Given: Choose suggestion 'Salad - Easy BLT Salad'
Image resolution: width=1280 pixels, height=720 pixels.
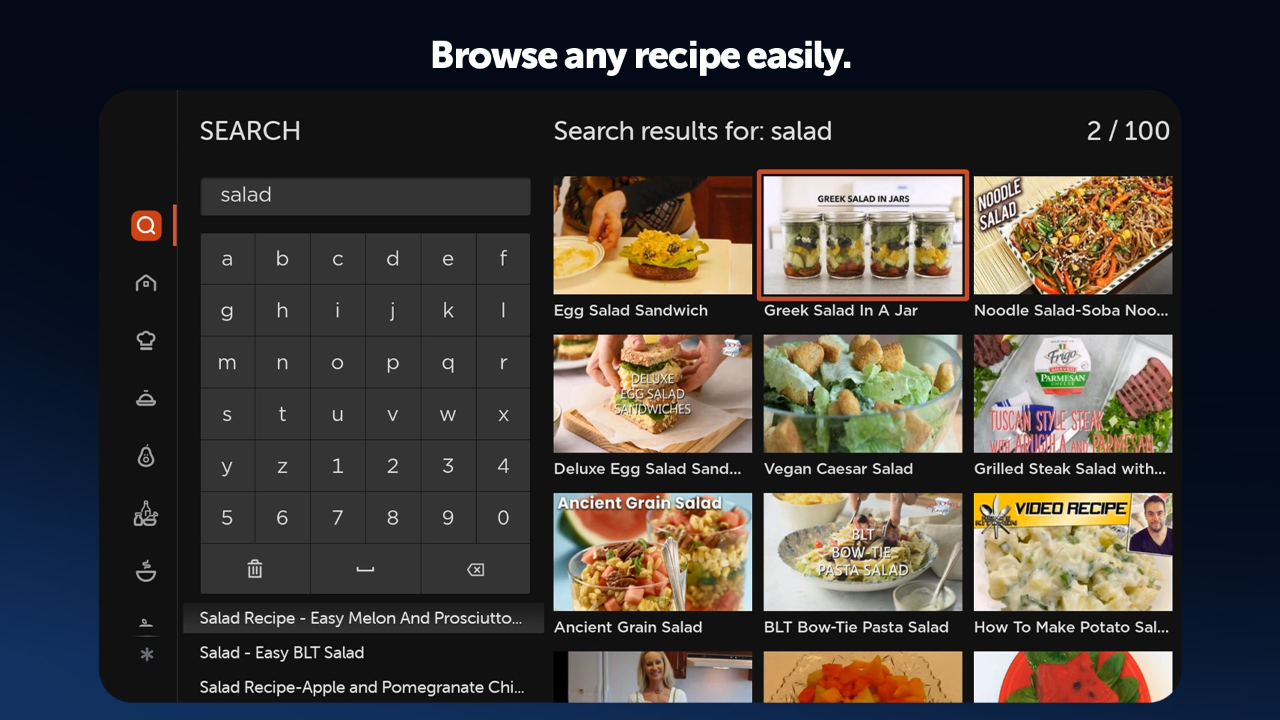Looking at the screenshot, I should [281, 652].
